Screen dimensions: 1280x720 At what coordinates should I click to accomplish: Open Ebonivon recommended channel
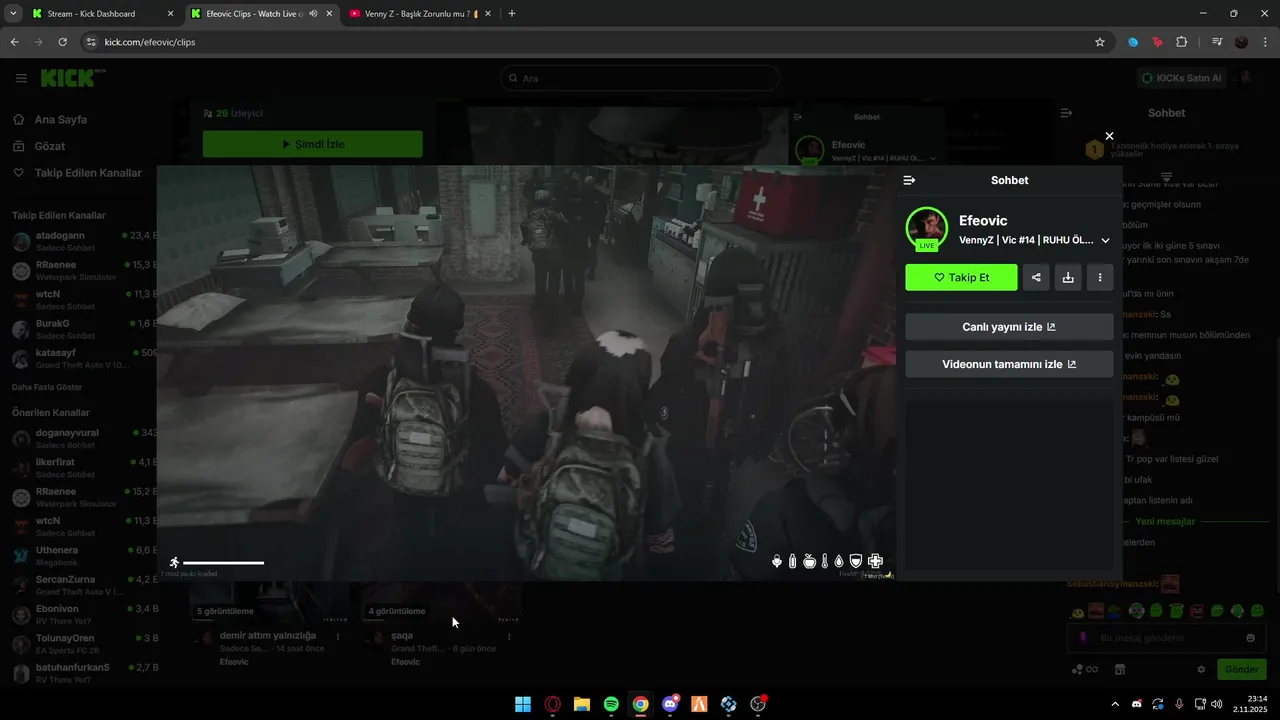pos(84,614)
